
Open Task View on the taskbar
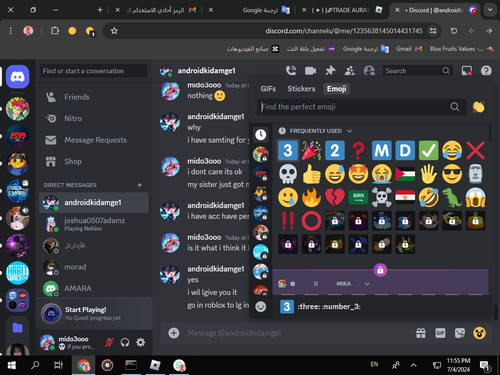click(59, 365)
